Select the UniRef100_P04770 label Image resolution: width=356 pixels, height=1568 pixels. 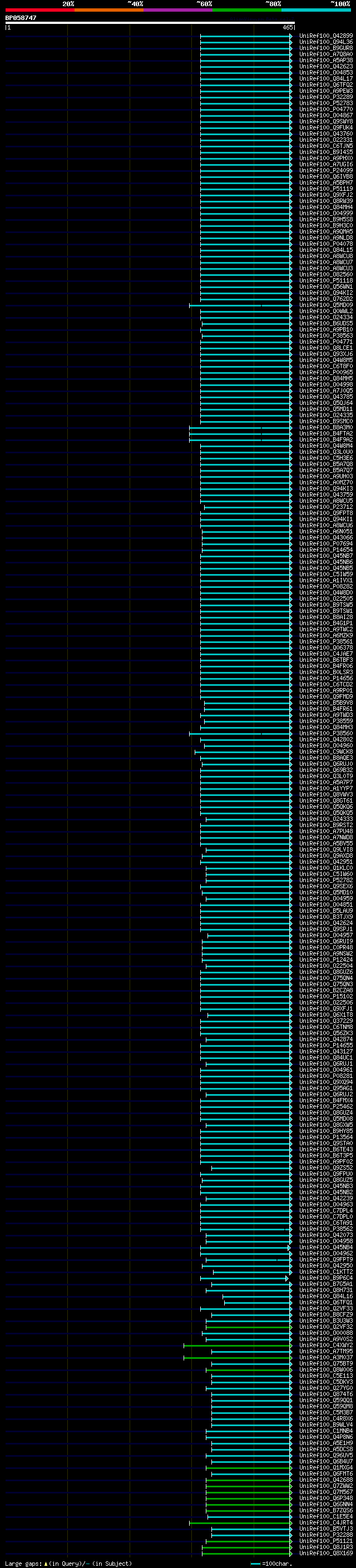[325, 109]
